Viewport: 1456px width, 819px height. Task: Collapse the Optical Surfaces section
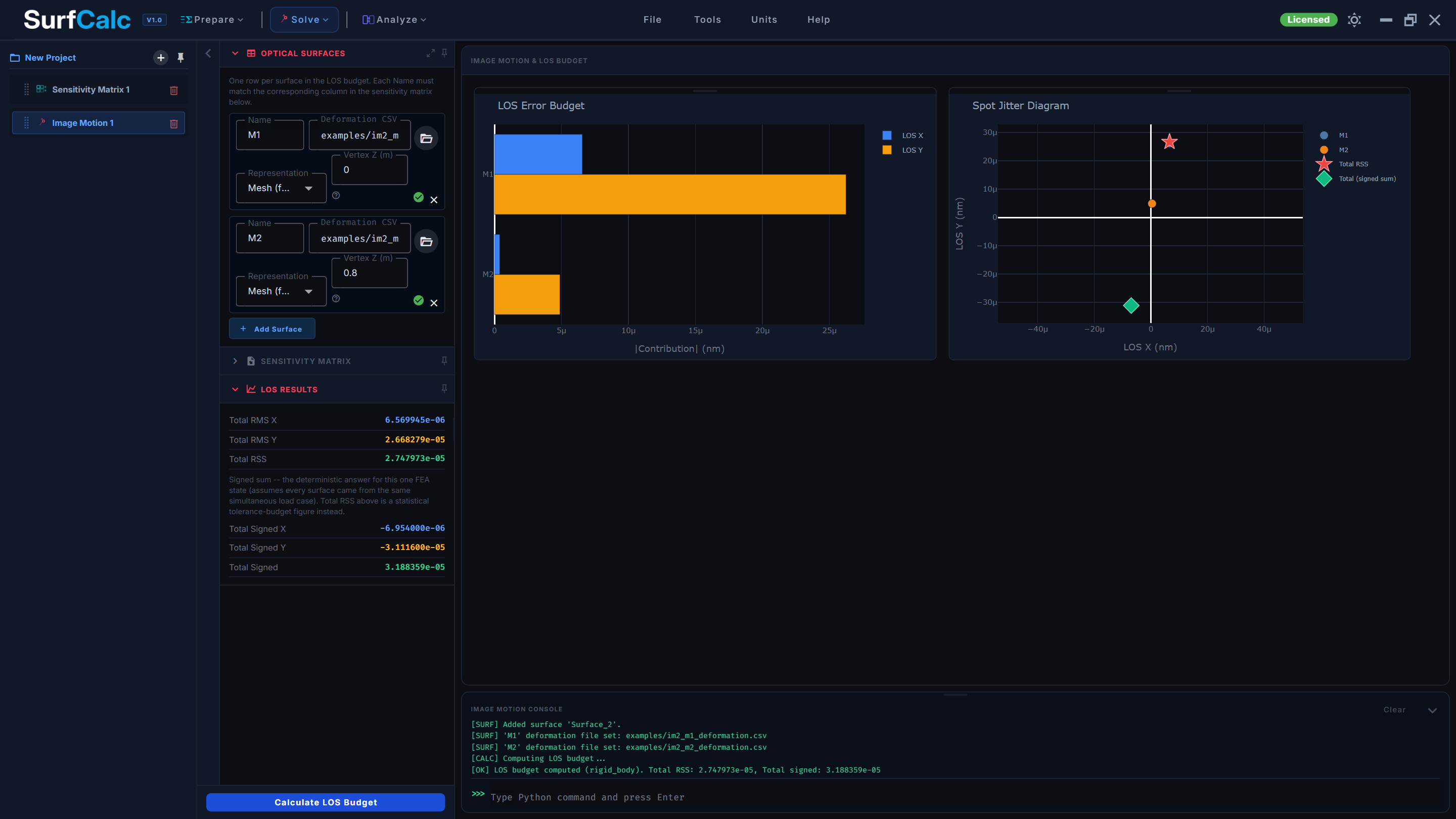(x=235, y=53)
